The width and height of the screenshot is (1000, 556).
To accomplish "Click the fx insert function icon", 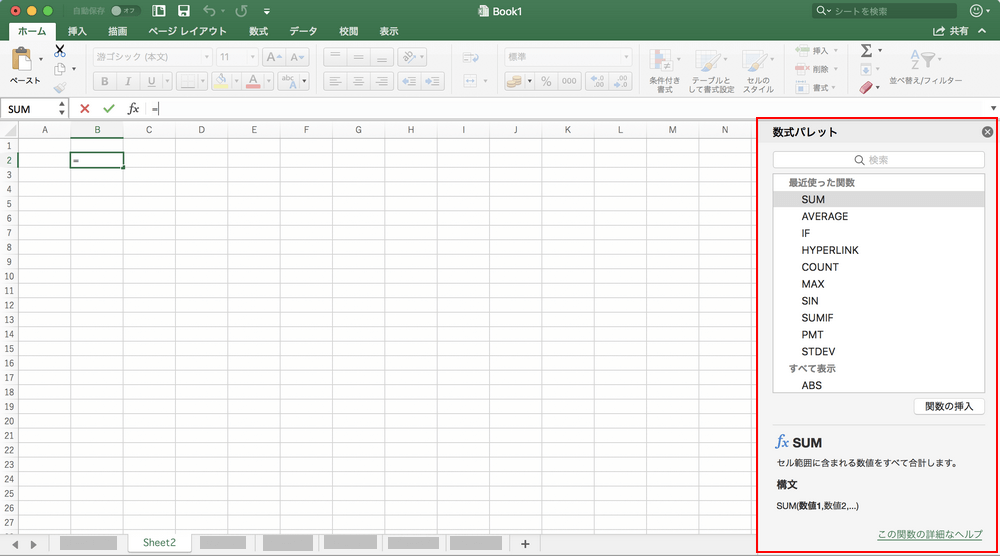I will click(133, 108).
